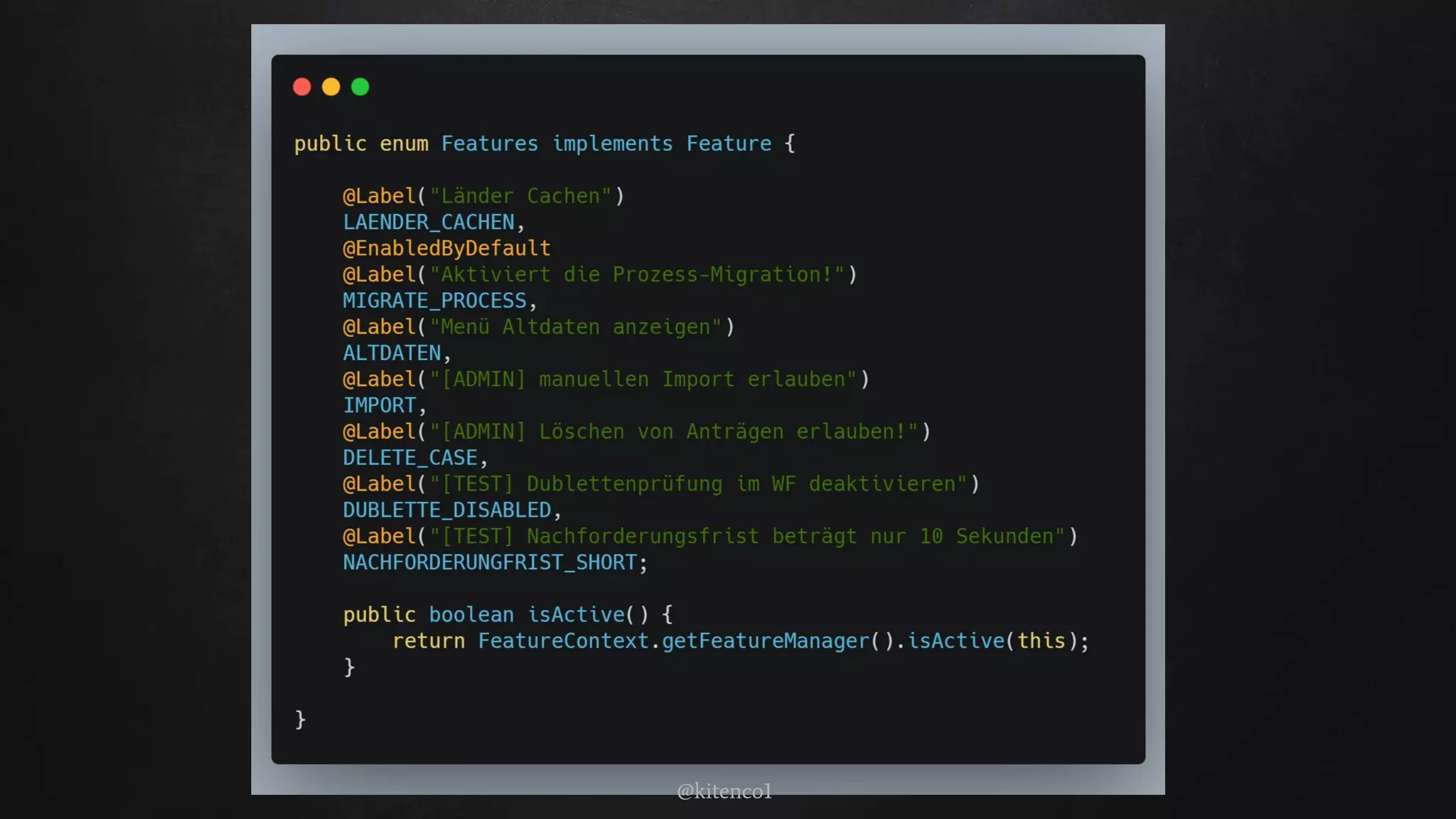Click the implements keyword
The width and height of the screenshot is (1456, 819).
(612, 144)
